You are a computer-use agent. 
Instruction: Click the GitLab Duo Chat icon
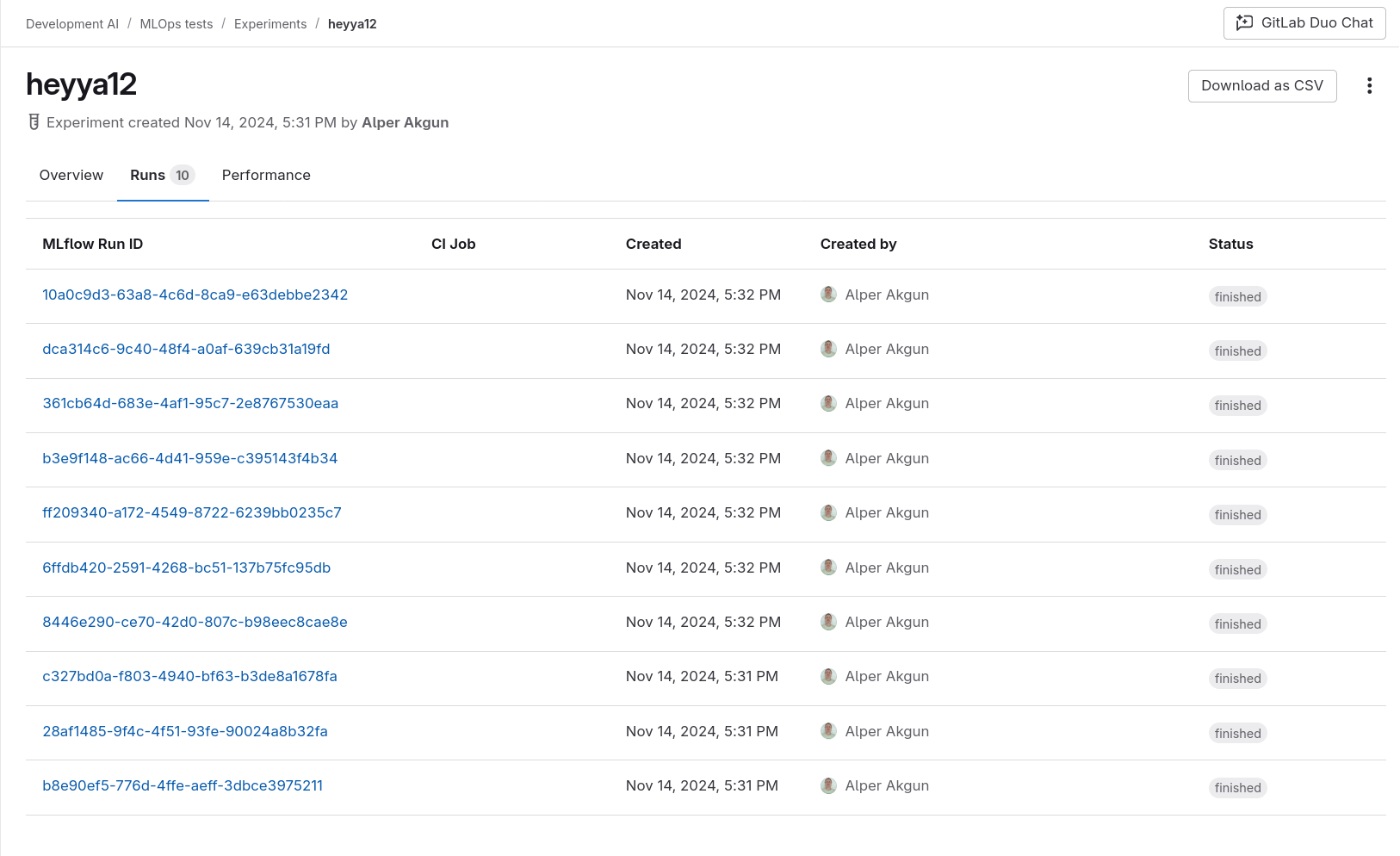(x=1243, y=23)
